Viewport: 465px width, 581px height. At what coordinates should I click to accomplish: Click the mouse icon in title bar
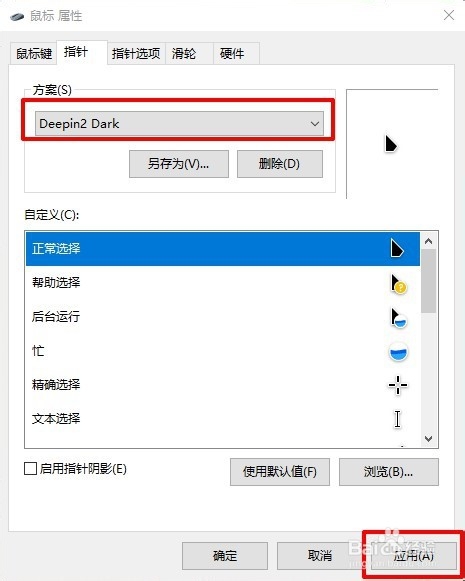tap(17, 16)
